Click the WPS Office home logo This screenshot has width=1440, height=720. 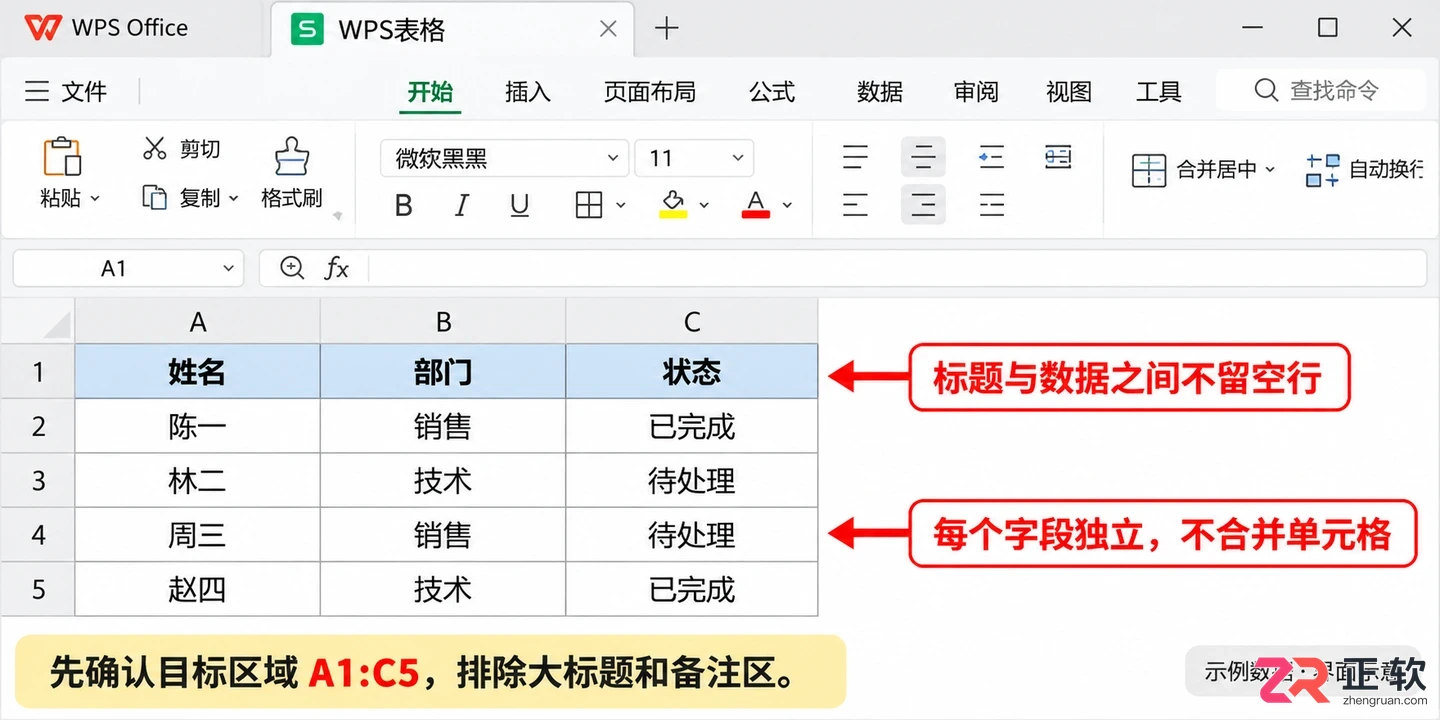point(42,28)
